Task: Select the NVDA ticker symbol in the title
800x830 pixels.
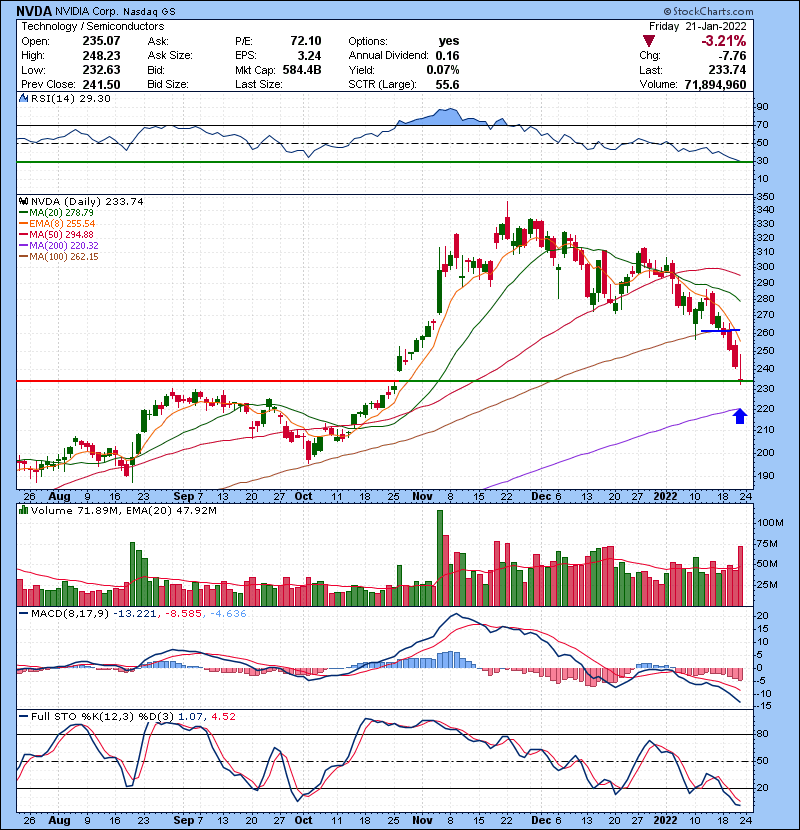Action: point(34,11)
